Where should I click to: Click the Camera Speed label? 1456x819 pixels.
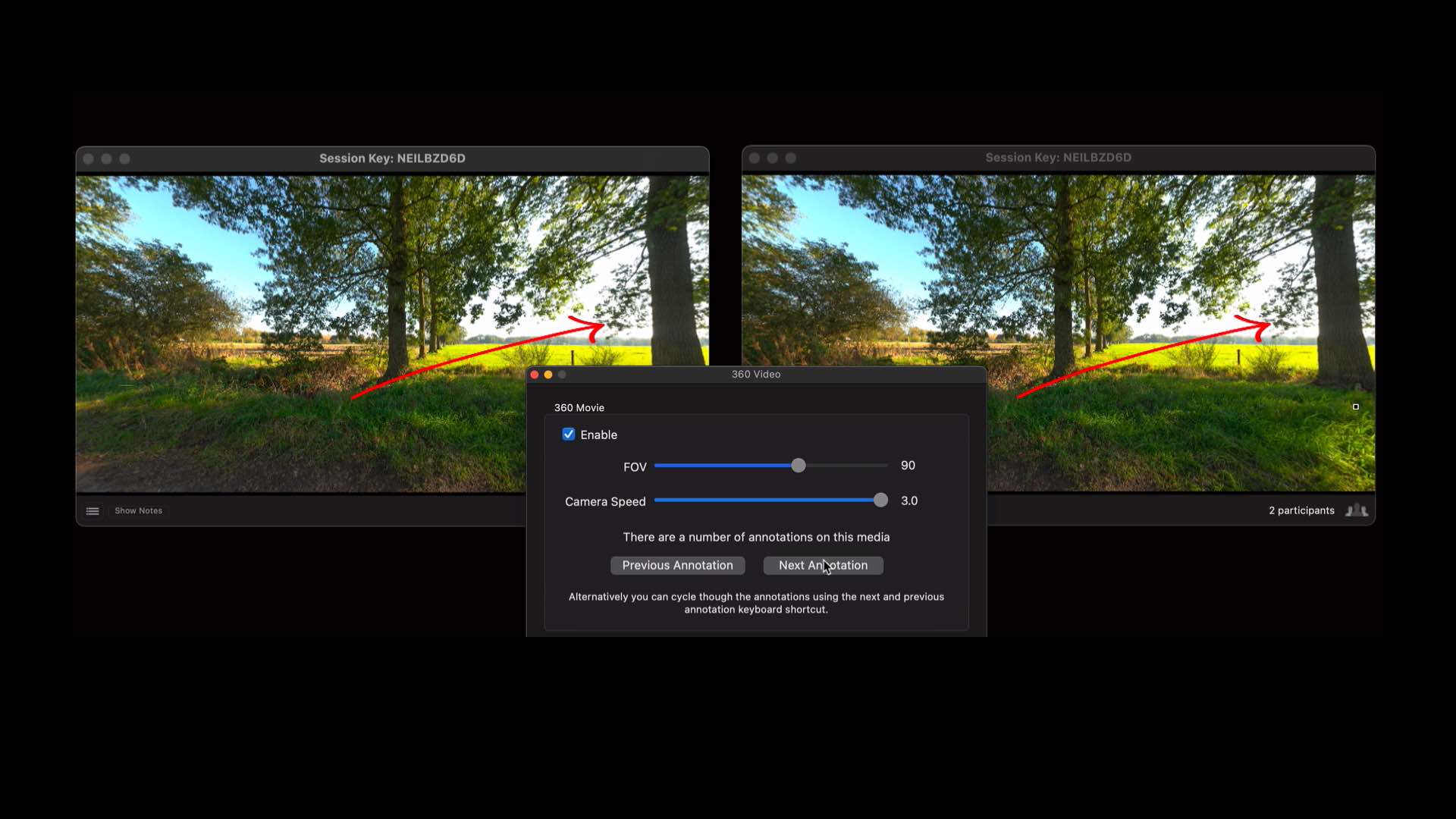pyautogui.click(x=605, y=502)
